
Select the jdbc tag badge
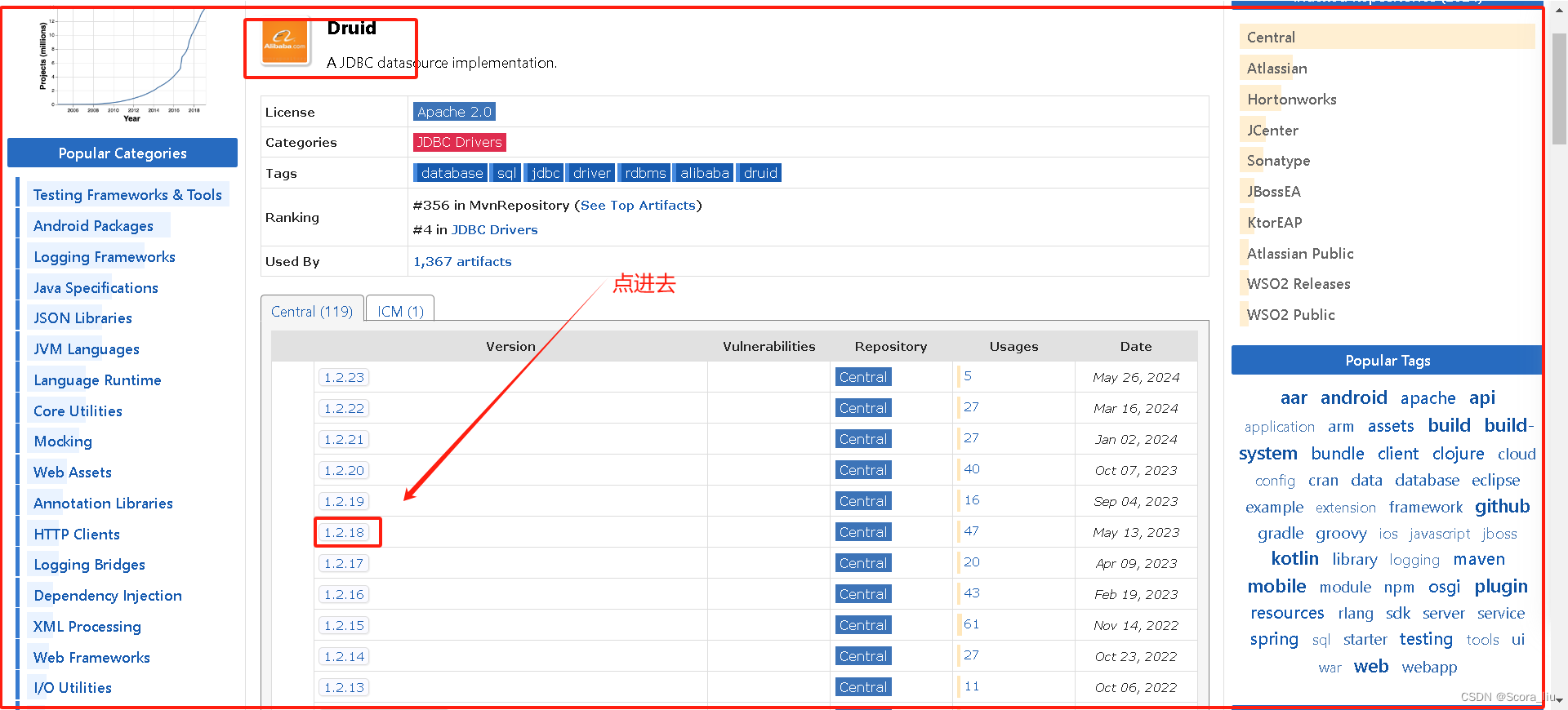click(545, 173)
